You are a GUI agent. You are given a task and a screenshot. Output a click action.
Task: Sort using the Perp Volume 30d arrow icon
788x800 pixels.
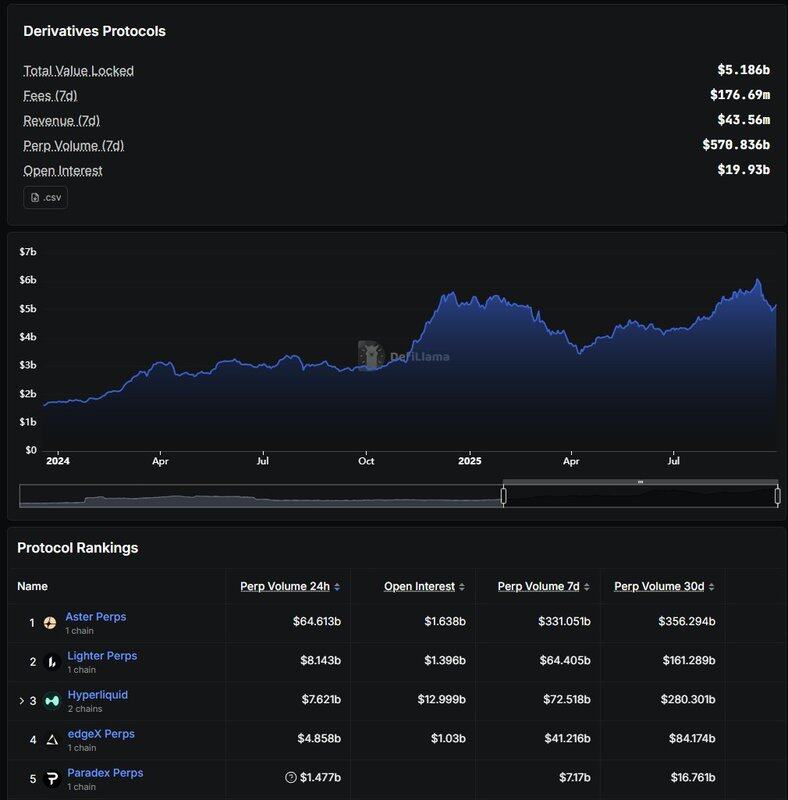point(711,587)
